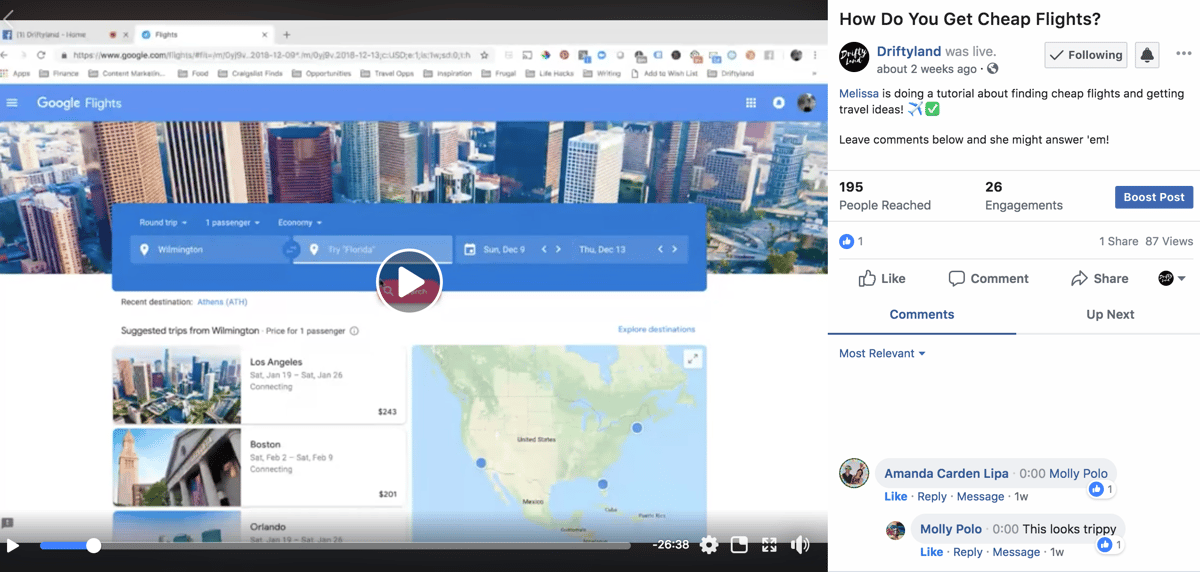This screenshot has height=572, width=1200.
Task: In the video, click the Wilmington origin field
Action: pos(207,249)
